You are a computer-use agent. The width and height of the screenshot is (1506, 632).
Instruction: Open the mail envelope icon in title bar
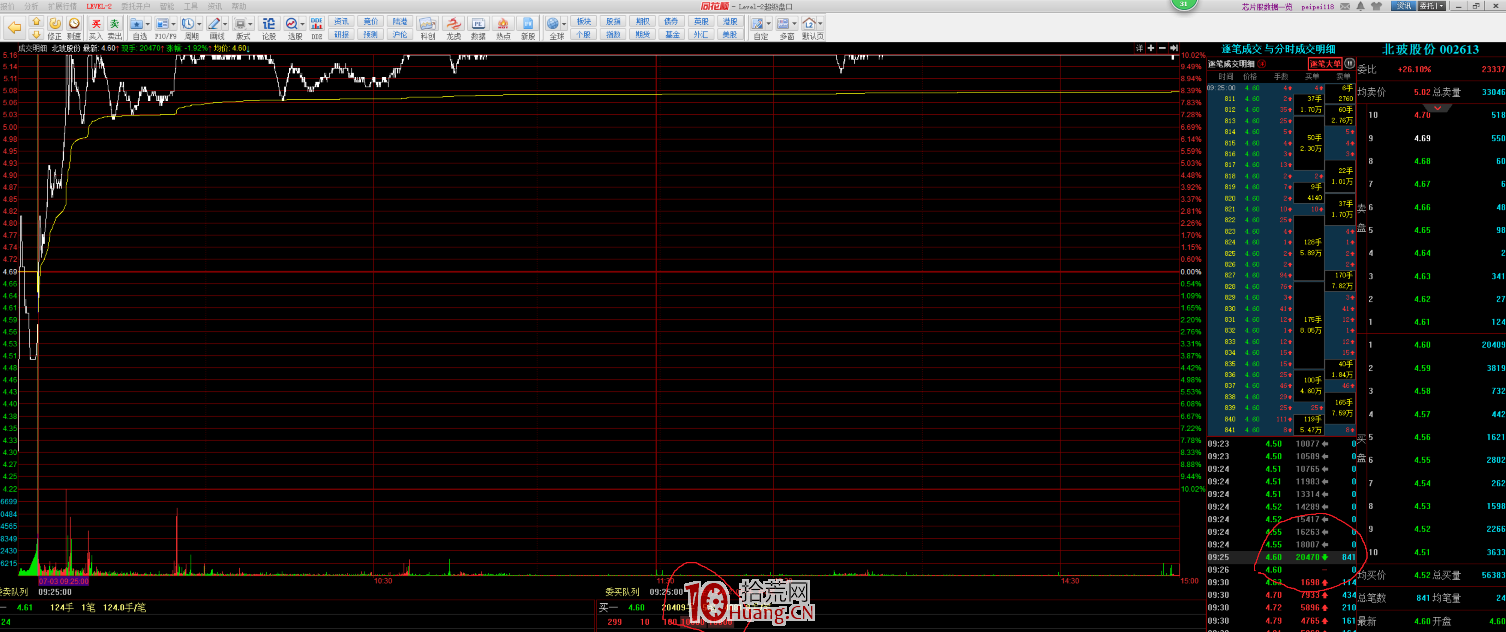[1345, 7]
